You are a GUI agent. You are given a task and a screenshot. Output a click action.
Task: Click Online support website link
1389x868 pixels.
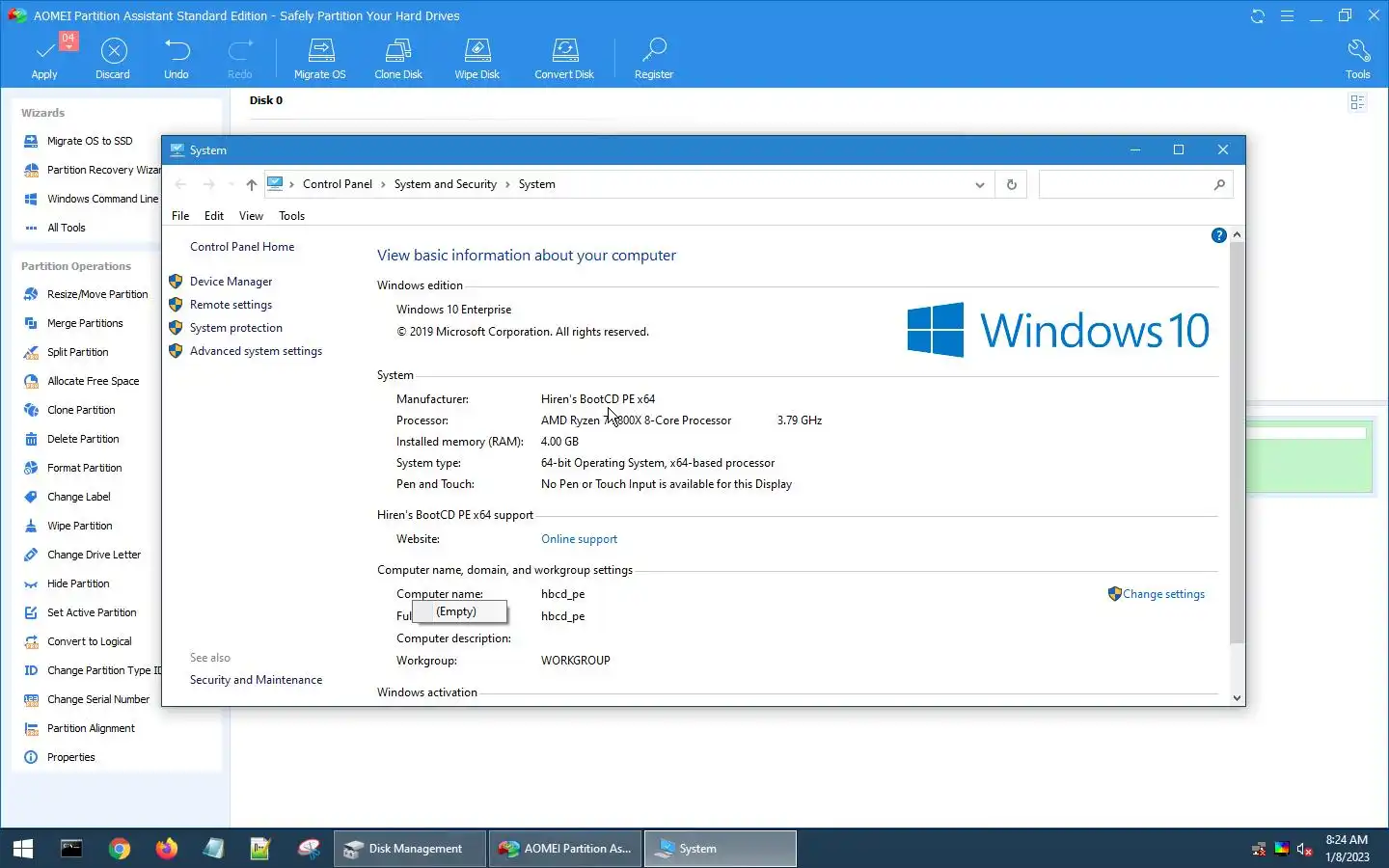pyautogui.click(x=579, y=539)
